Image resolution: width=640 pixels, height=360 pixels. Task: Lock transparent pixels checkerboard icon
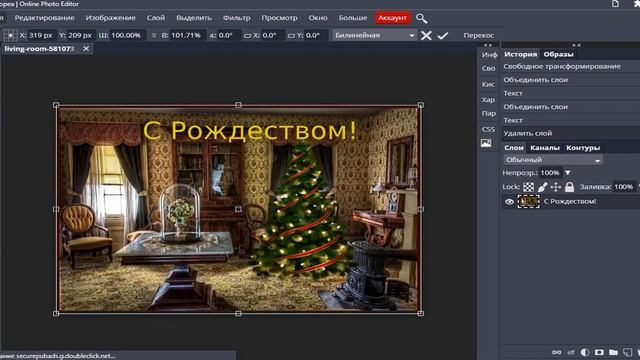coord(529,187)
